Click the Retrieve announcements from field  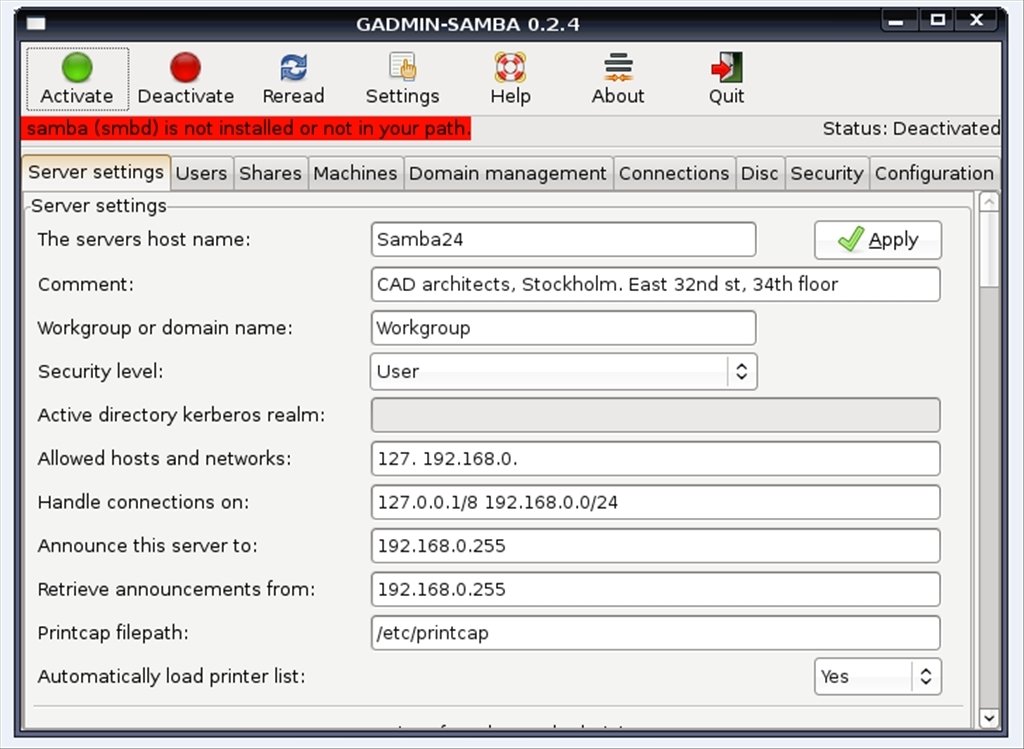pyautogui.click(x=656, y=589)
